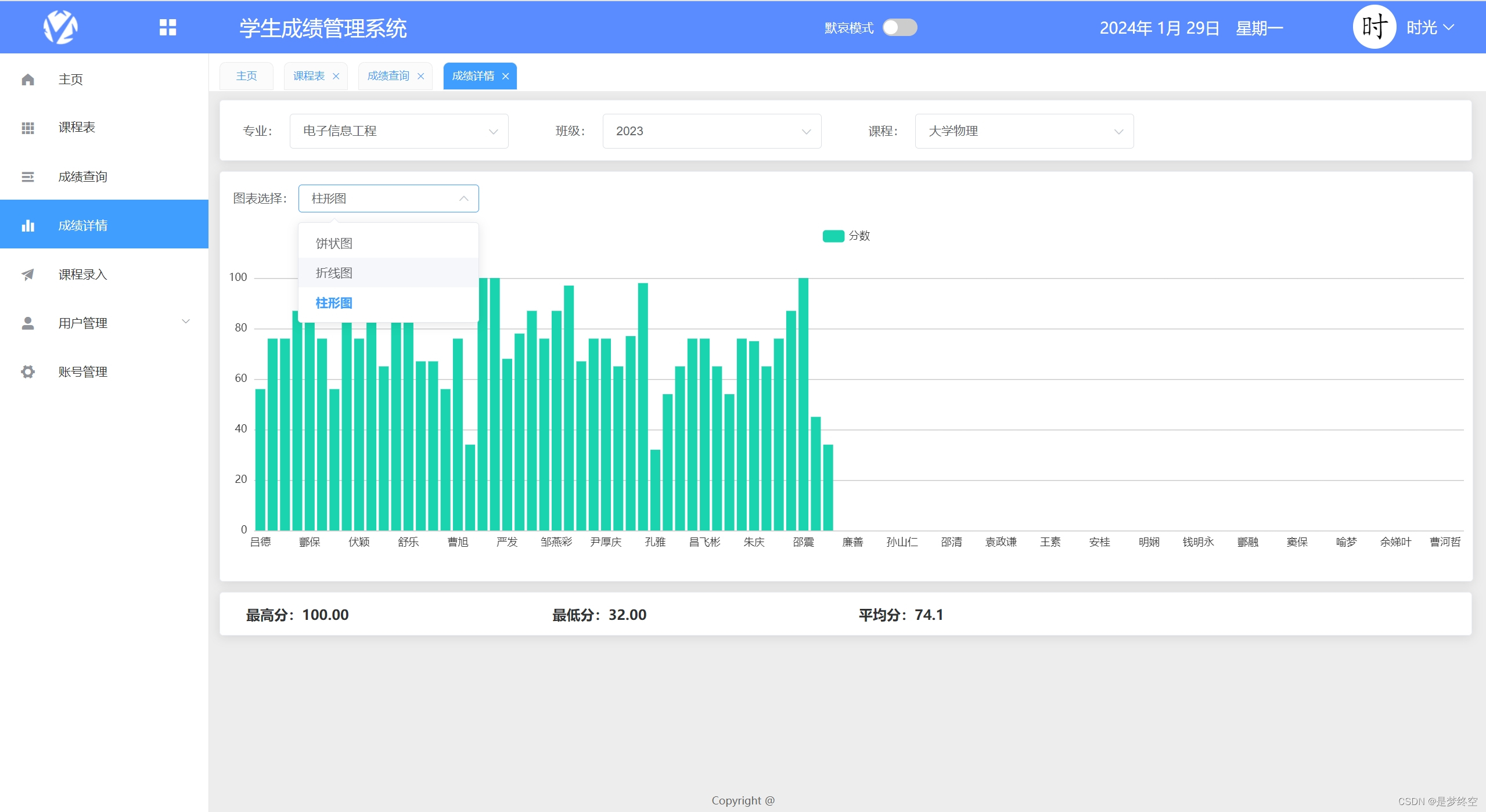Screen dimensions: 1486x812
Task: Open the 课程 dropdown showing 大学物理
Action: (x=1024, y=131)
